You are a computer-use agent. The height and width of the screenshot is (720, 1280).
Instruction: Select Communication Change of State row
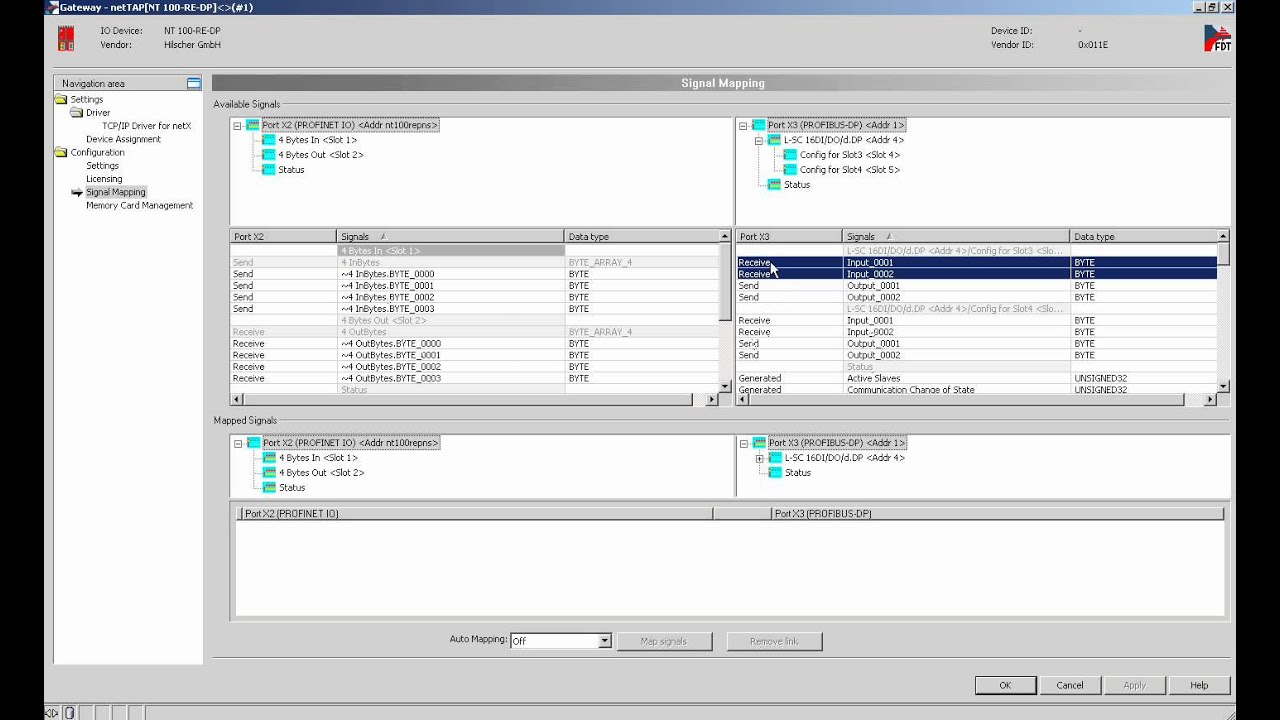pos(977,389)
